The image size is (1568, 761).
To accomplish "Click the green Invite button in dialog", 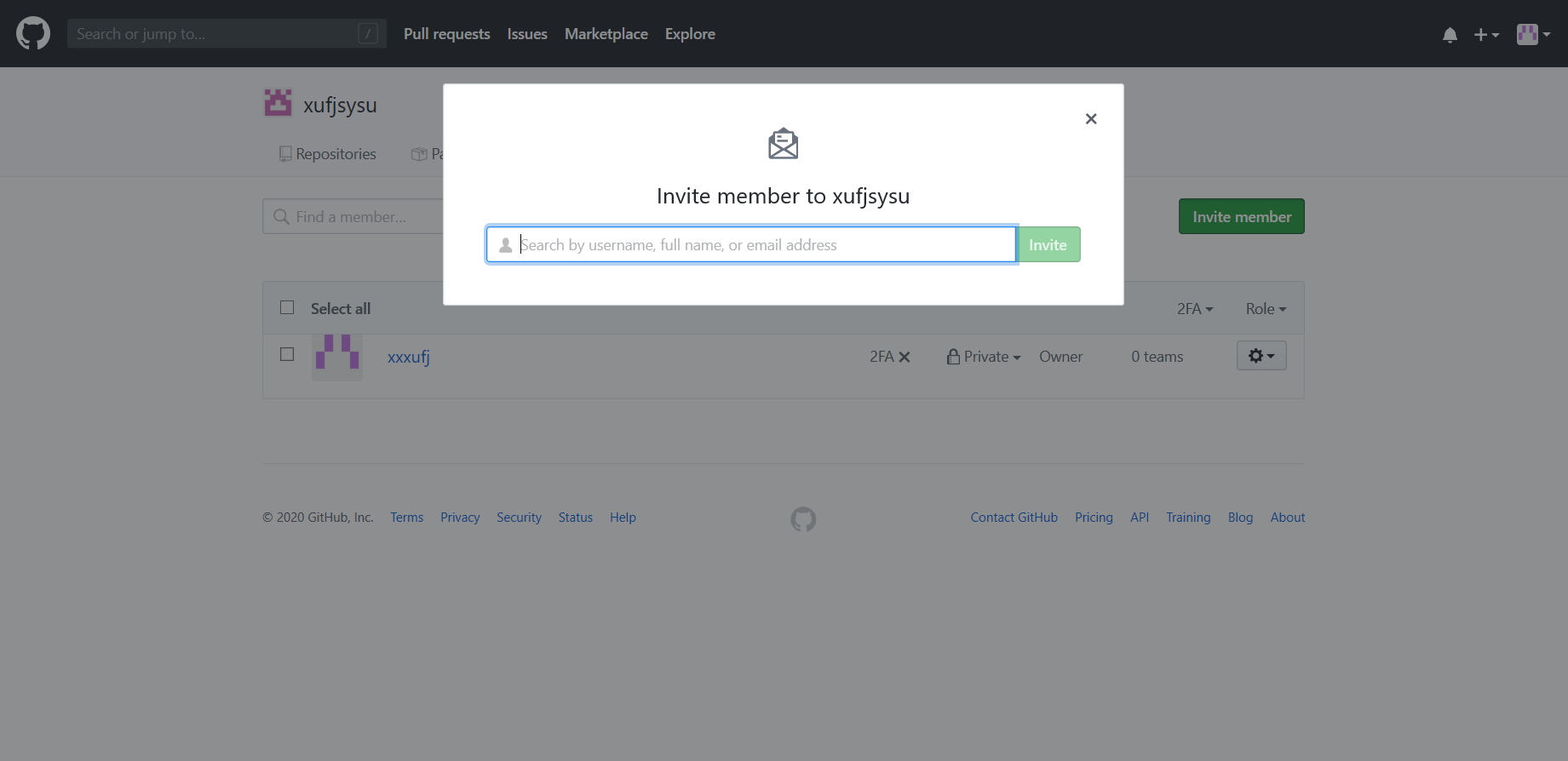I will pos(1048,245).
